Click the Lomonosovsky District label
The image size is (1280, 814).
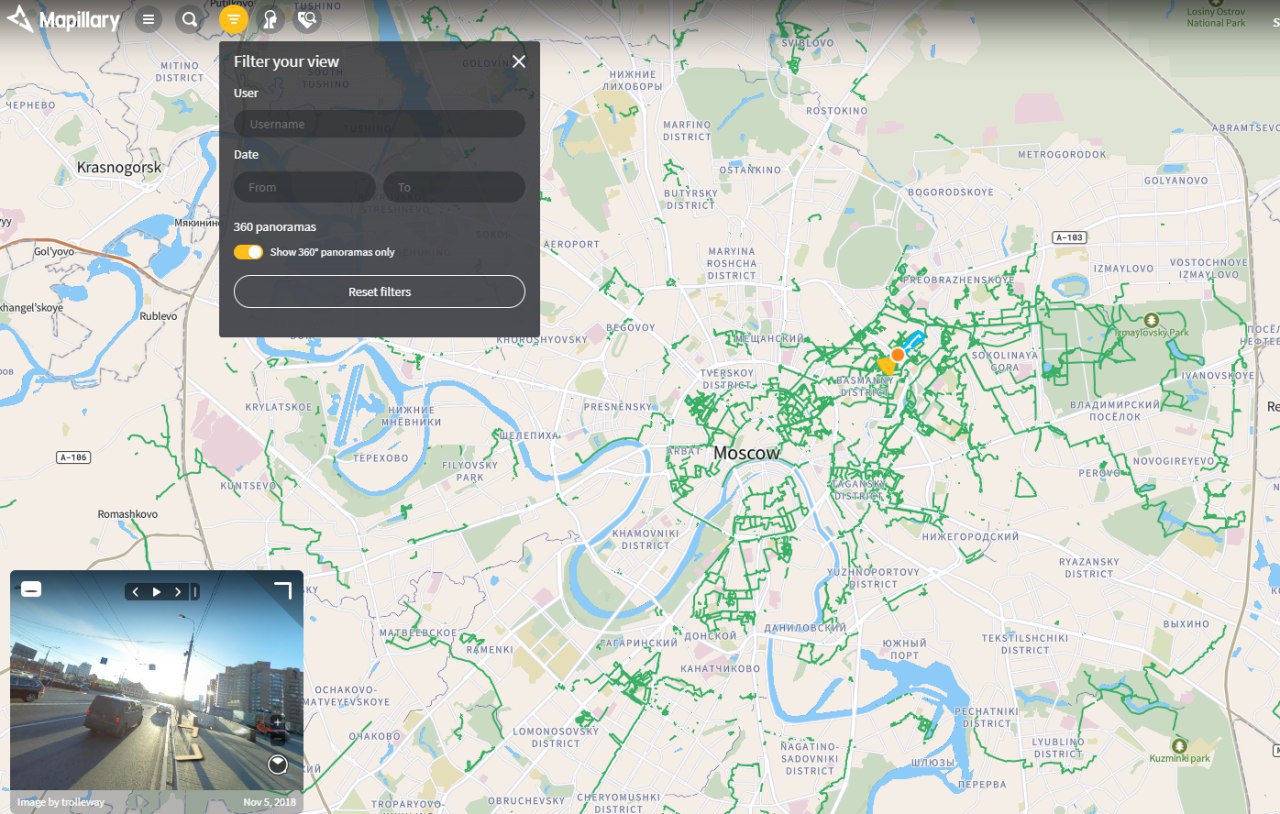click(x=555, y=737)
